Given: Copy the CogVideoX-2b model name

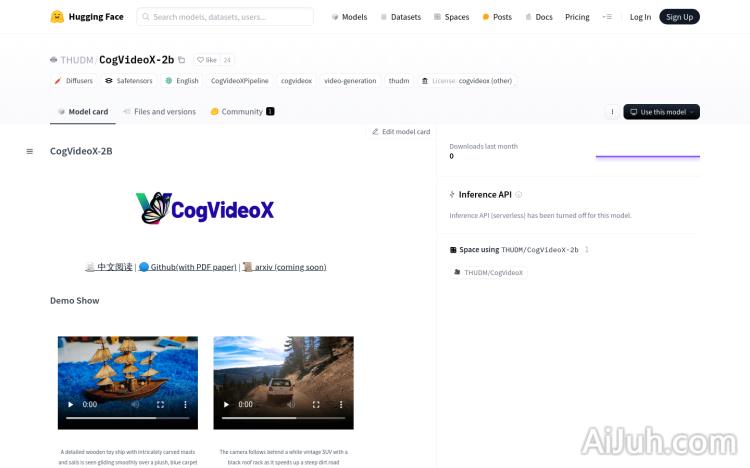Looking at the screenshot, I should [x=181, y=60].
